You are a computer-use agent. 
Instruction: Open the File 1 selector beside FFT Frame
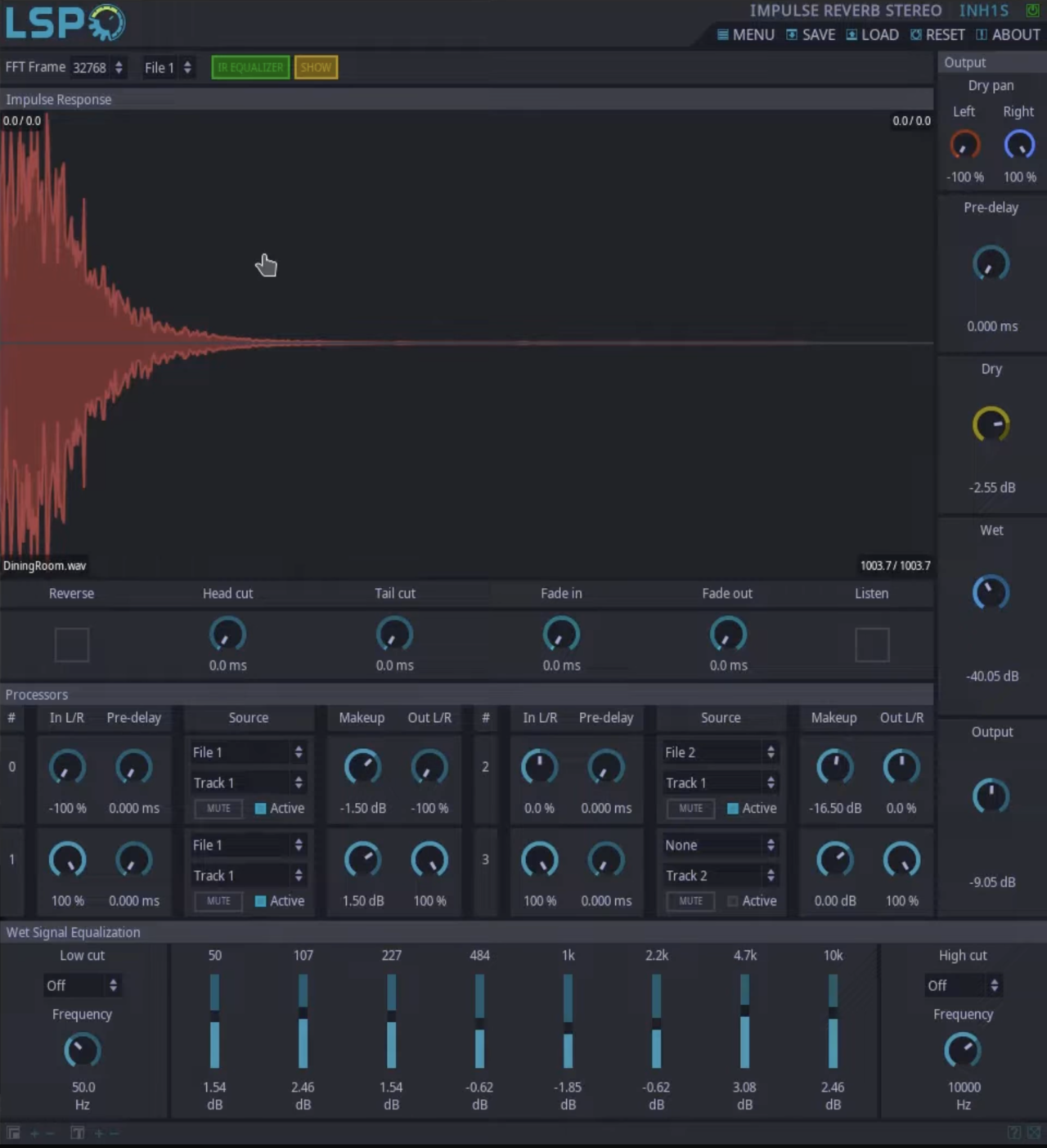click(168, 67)
